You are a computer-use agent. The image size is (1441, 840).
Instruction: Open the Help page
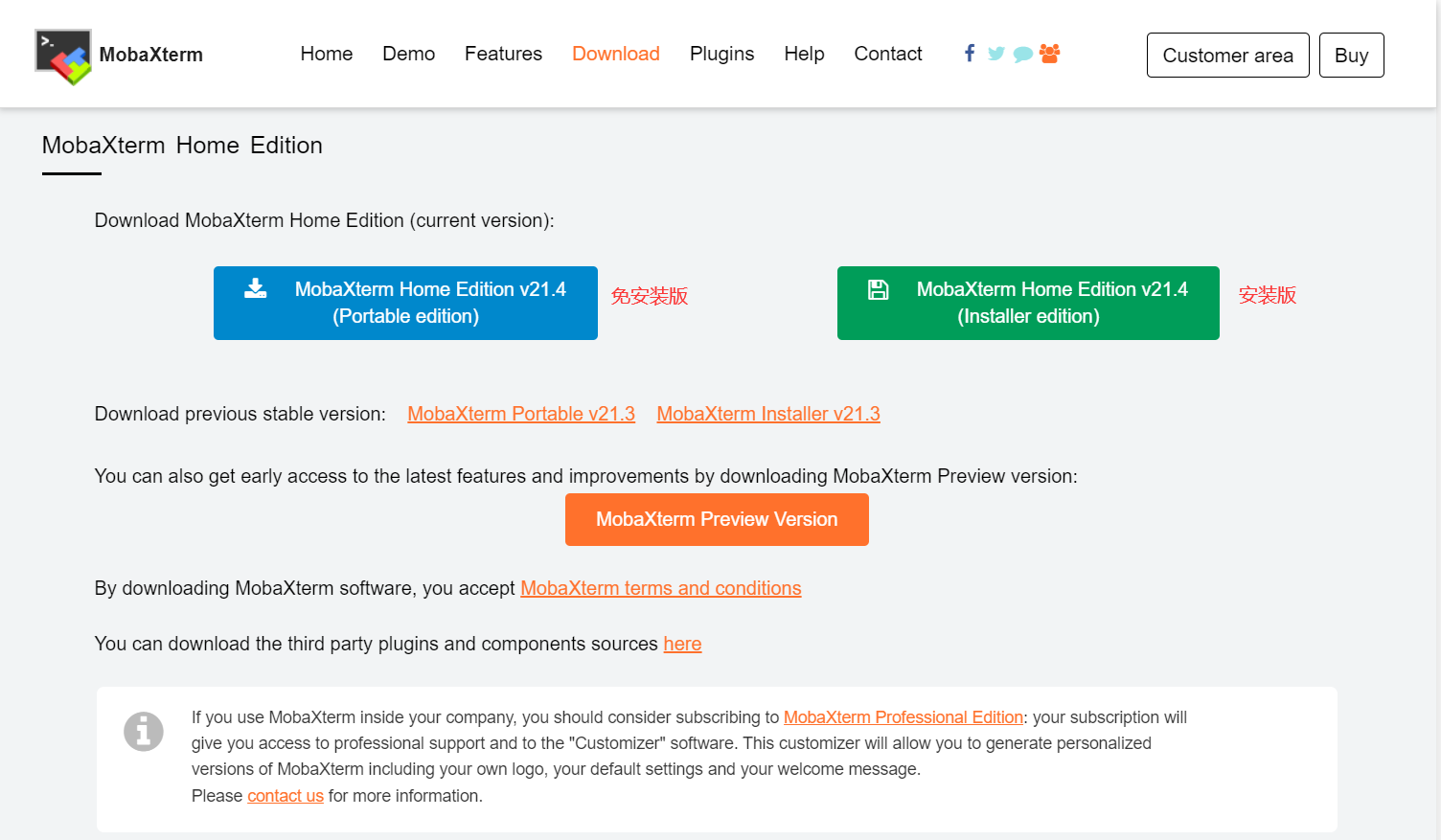(804, 54)
